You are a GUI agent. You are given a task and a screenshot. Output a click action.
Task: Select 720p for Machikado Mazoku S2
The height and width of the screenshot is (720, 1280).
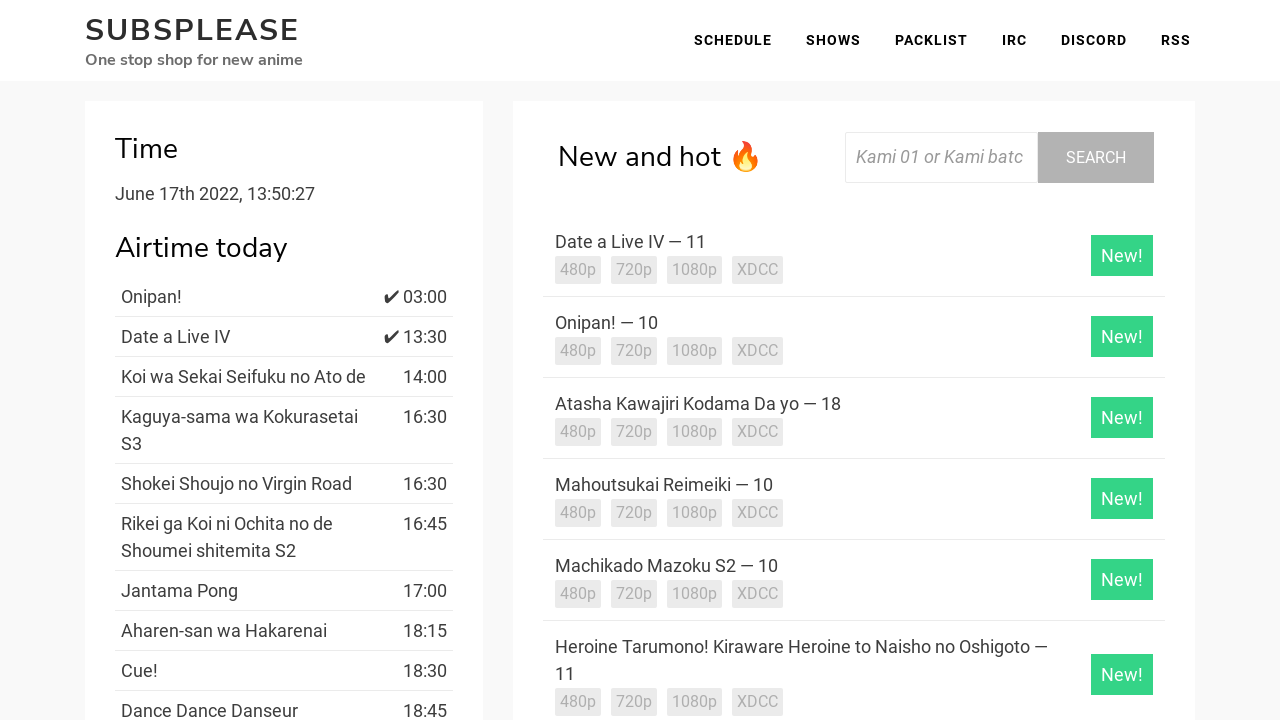(x=634, y=594)
